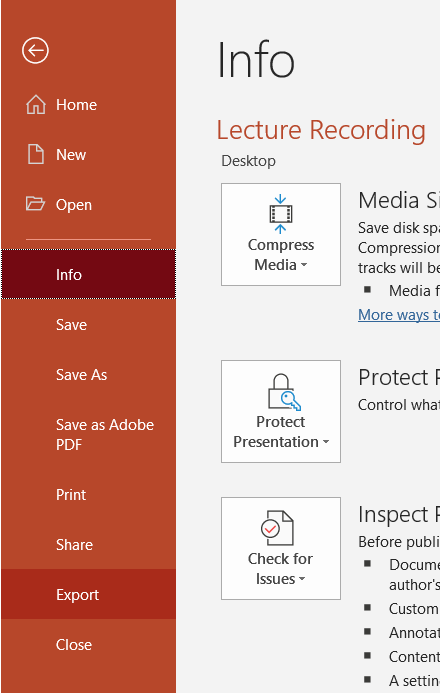This screenshot has width=440, height=693.
Task: Click the Protect Presentation padlock icon
Action: [284, 392]
